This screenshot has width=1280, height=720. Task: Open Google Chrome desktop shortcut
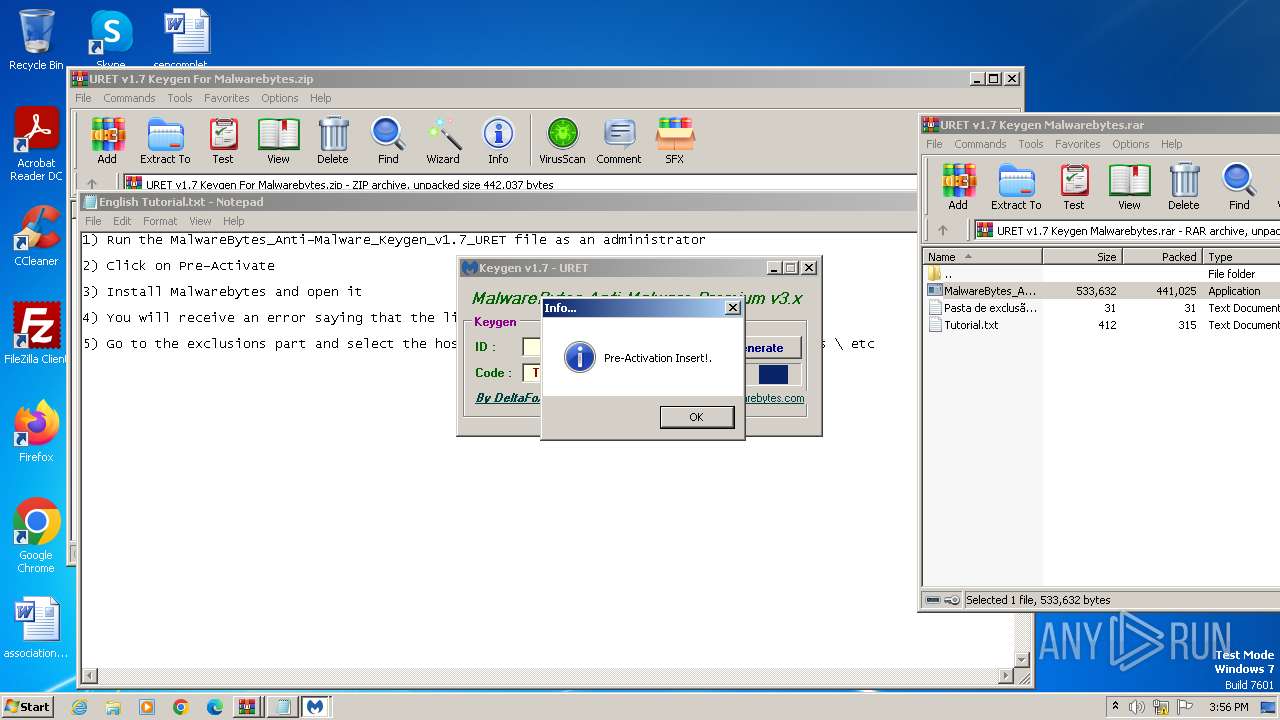36,536
